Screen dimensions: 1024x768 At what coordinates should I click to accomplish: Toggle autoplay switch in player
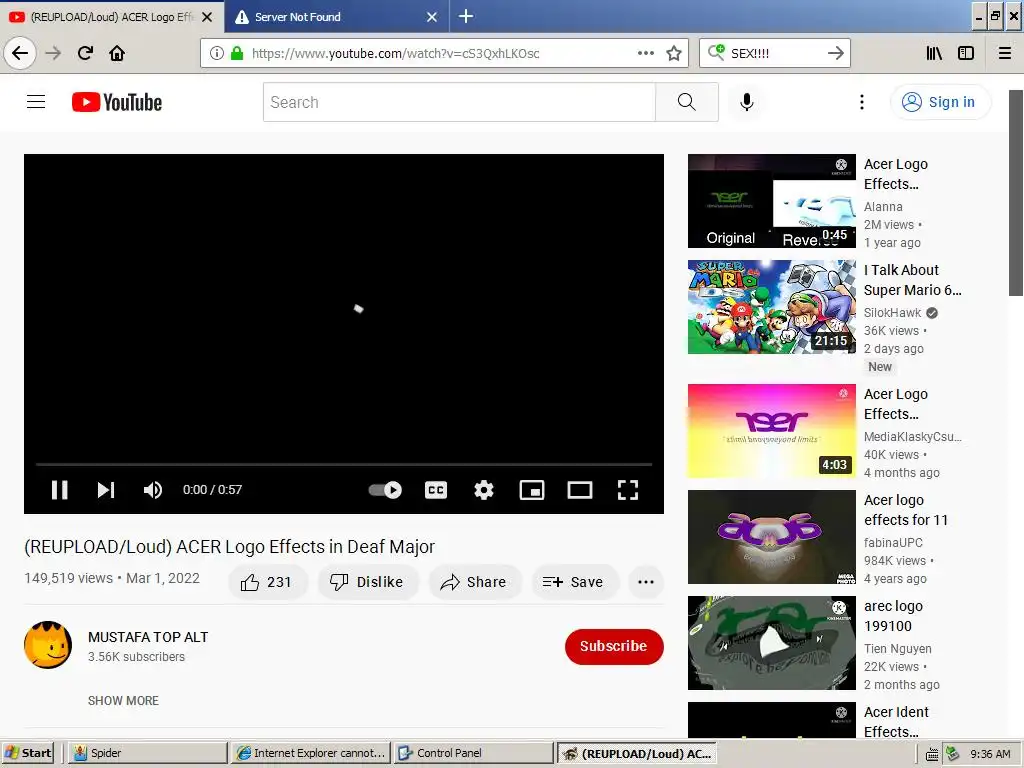[x=385, y=490]
